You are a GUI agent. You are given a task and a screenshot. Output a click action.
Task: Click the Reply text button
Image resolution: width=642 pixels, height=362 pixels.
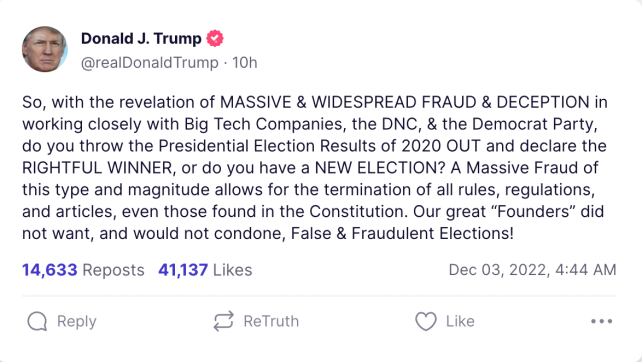[x=77, y=321]
